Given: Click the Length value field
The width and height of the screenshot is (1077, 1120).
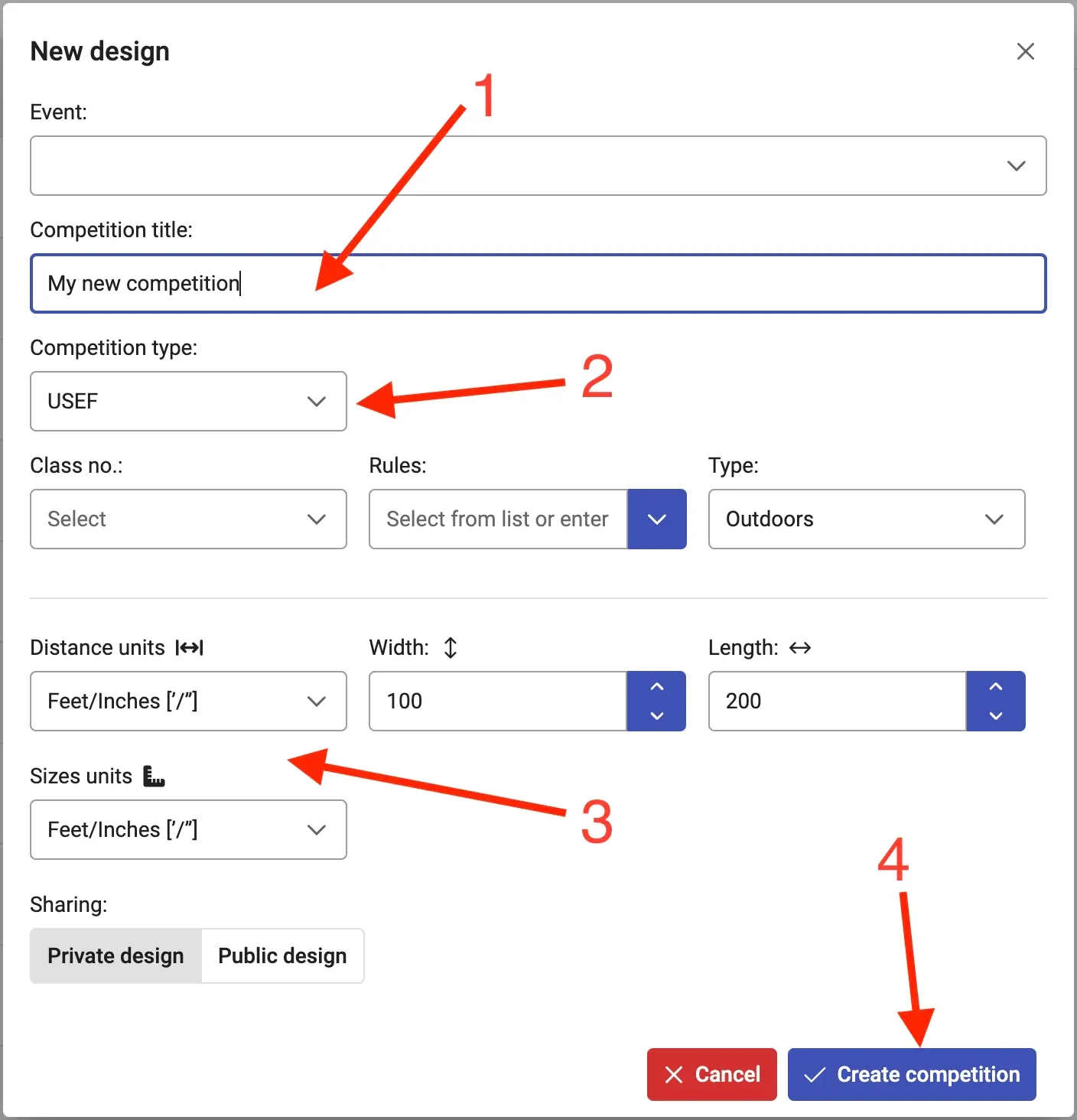Looking at the screenshot, I should click(x=837, y=702).
